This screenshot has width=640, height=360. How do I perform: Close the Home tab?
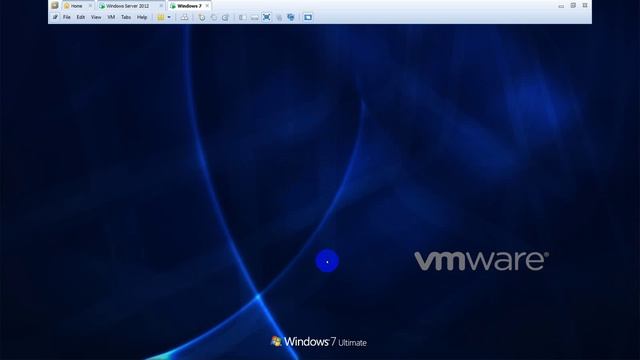(90, 6)
